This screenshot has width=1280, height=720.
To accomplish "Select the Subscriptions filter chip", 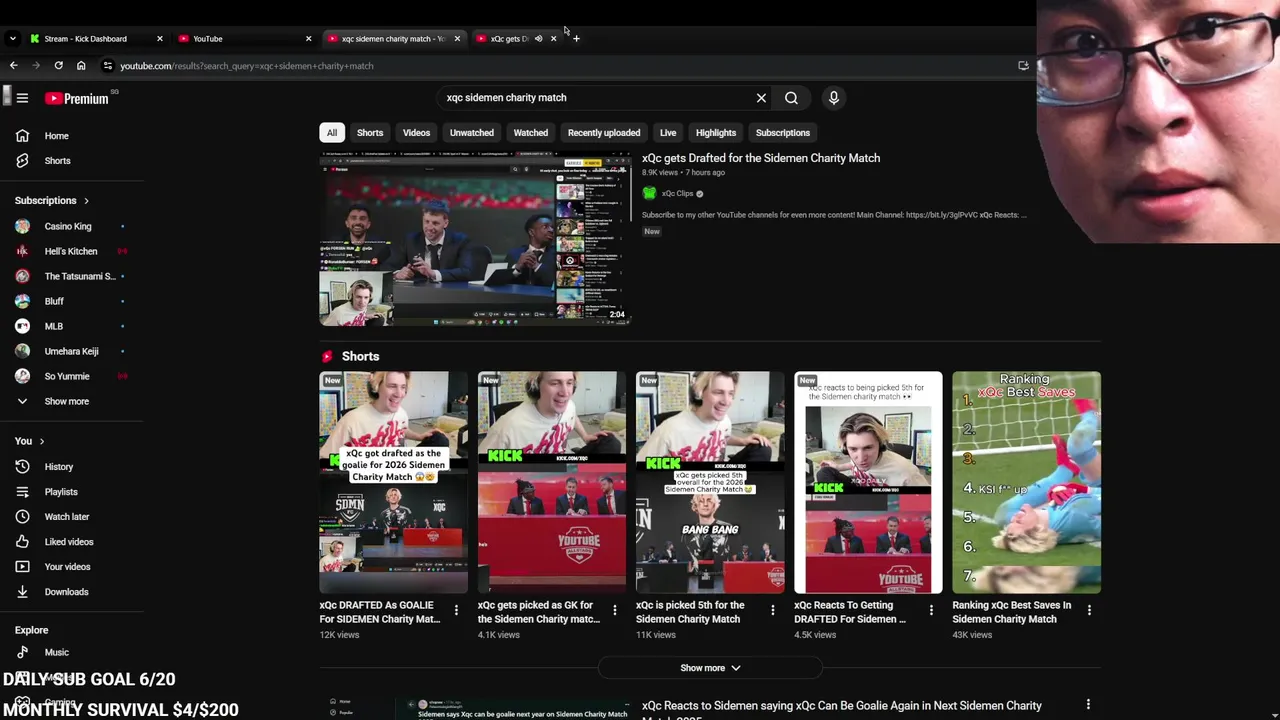I will click(x=782, y=133).
